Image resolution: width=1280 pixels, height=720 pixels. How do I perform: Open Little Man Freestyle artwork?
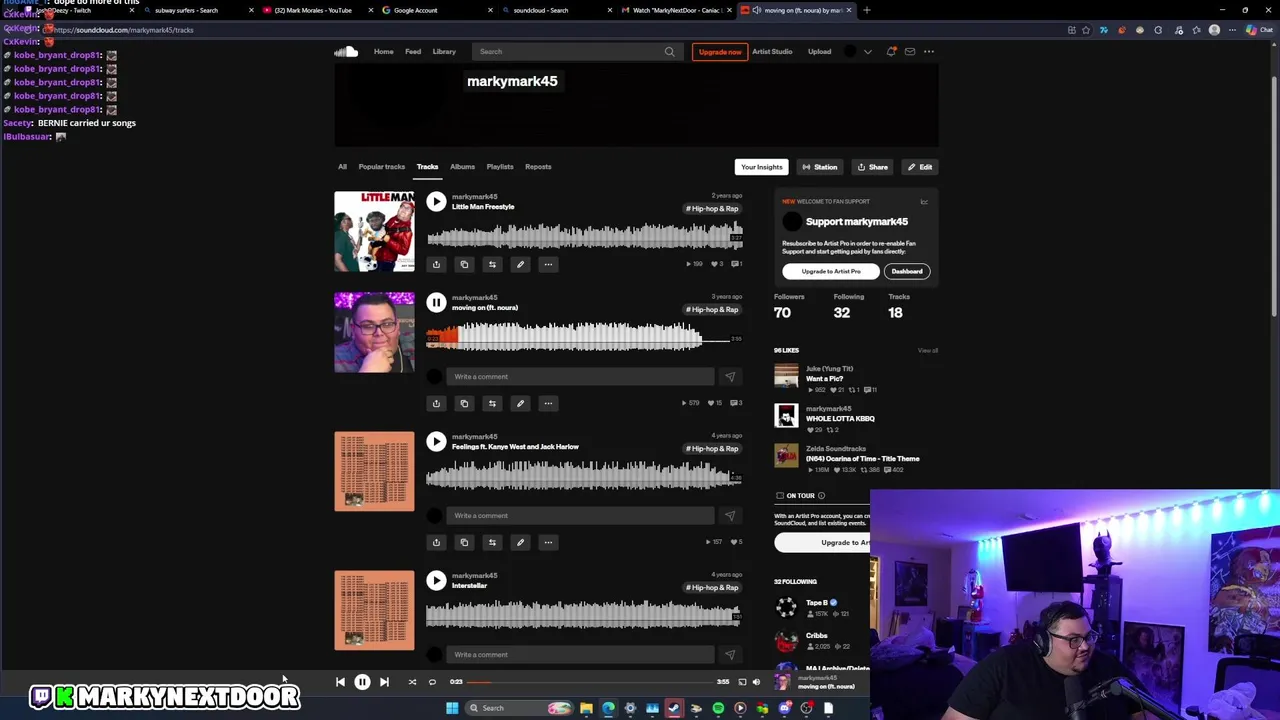pyautogui.click(x=374, y=232)
